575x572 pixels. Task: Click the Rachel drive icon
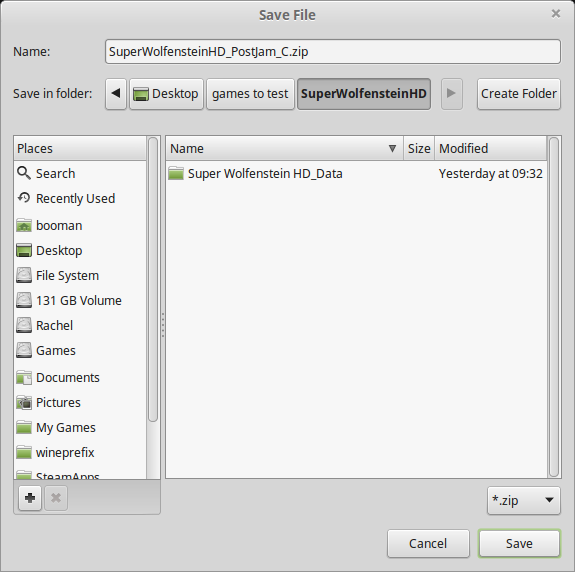click(x=24, y=325)
